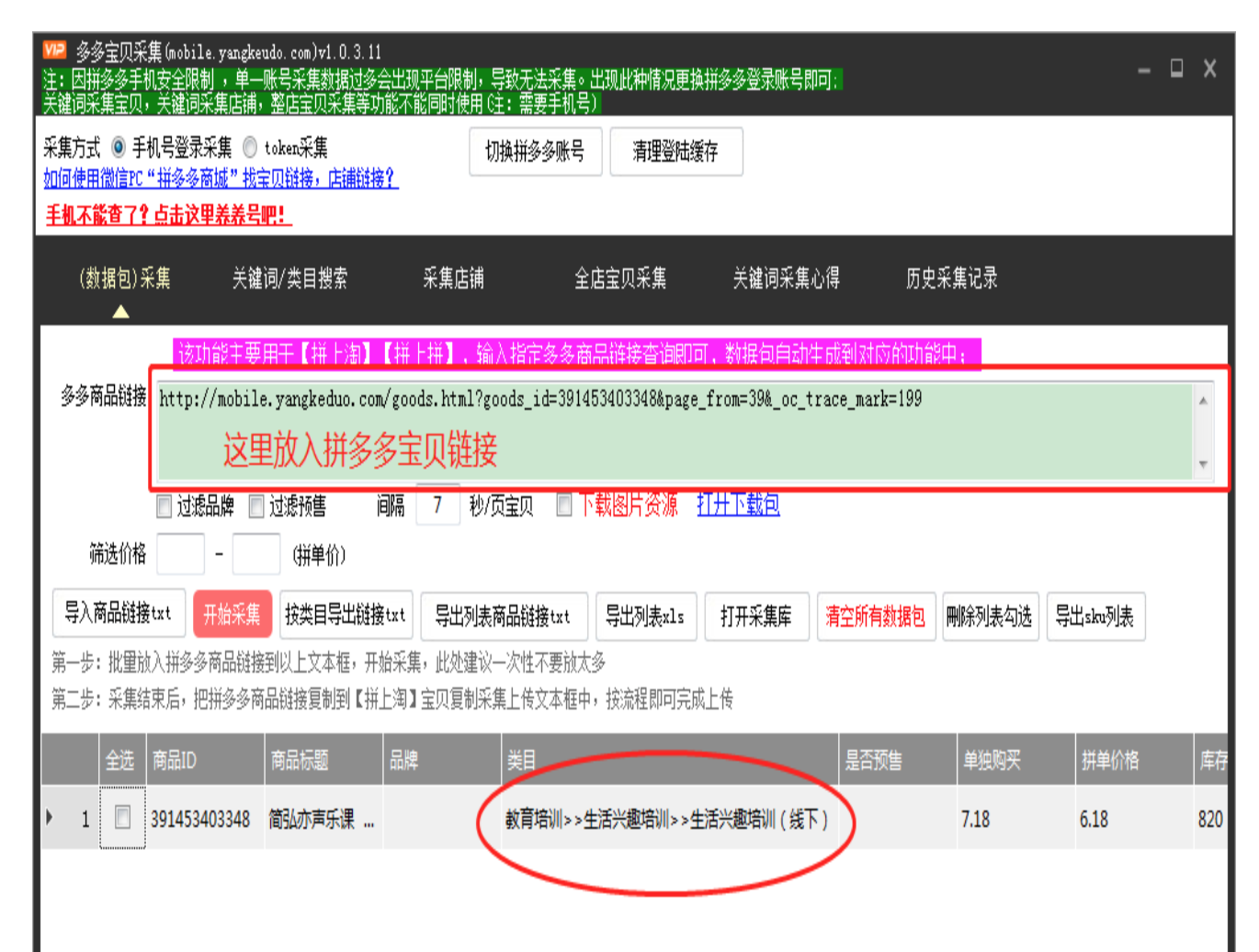The width and height of the screenshot is (1259, 952).
Task: Click 删除列表勾选 button
Action: point(990,617)
